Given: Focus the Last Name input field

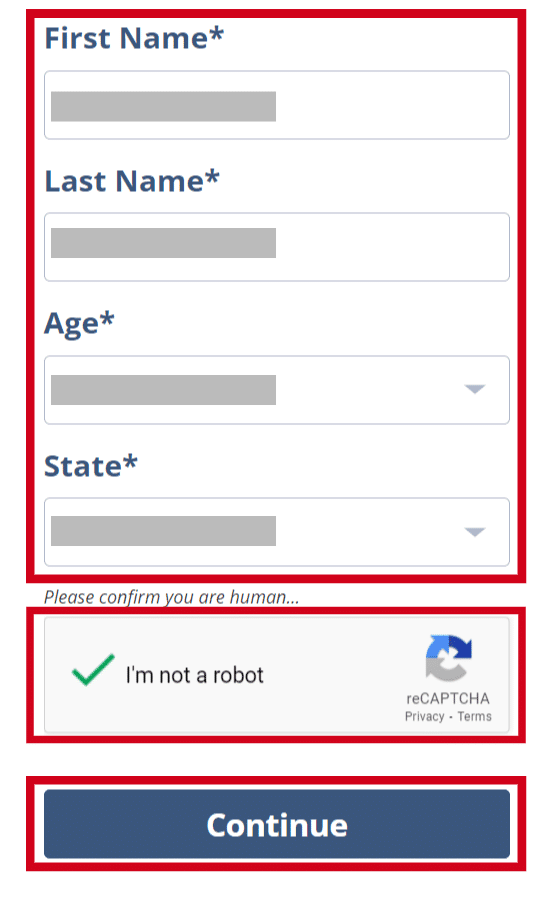Looking at the screenshot, I should click(x=276, y=247).
